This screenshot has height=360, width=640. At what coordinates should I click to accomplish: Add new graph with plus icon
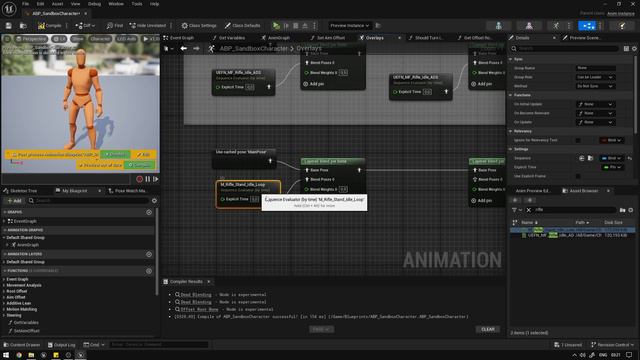click(x=149, y=212)
